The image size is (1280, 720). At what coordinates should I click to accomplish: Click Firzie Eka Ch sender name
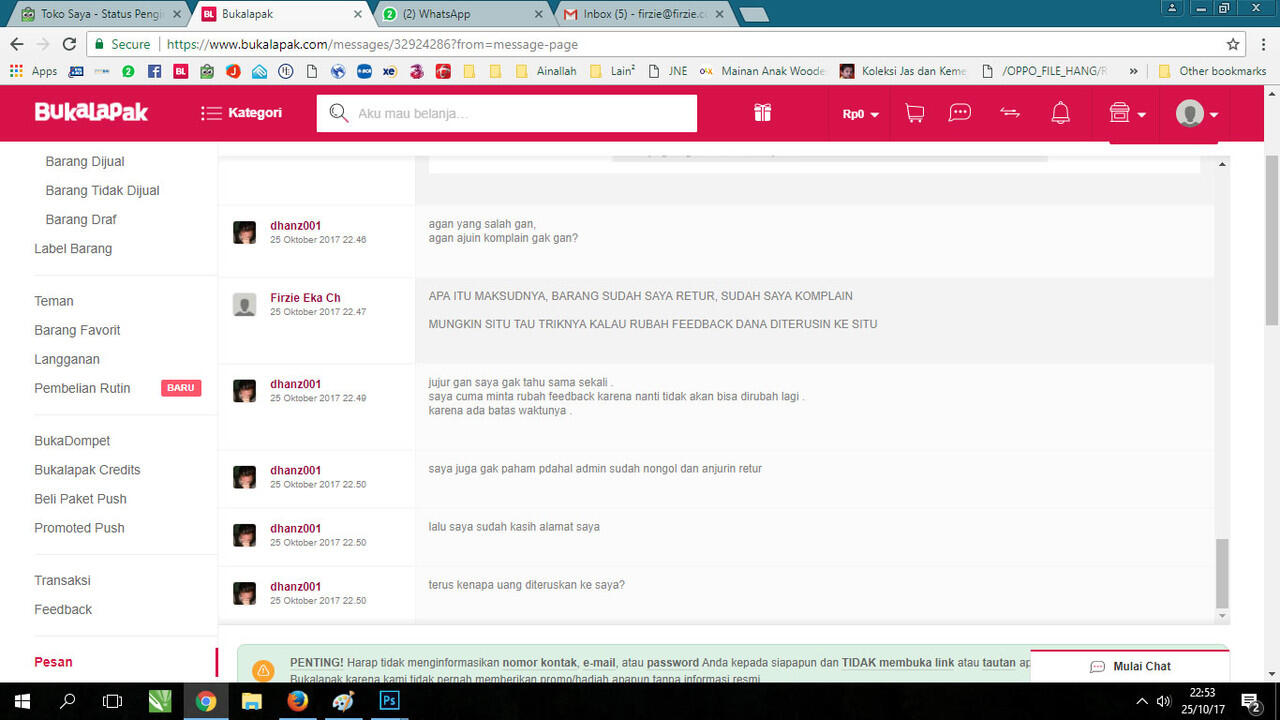tap(305, 298)
